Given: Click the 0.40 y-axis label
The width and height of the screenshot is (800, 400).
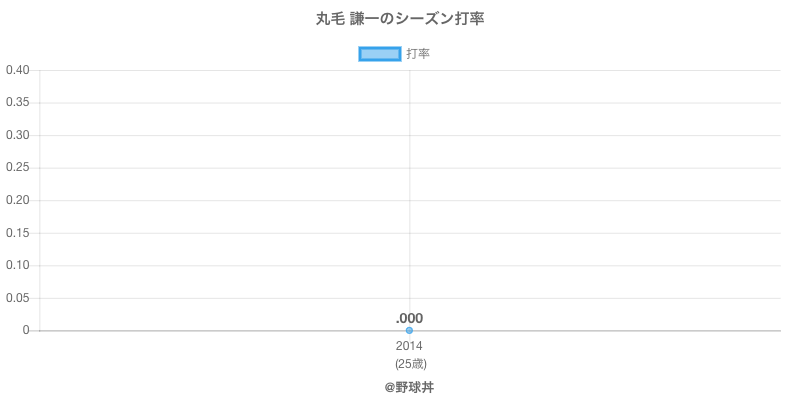Looking at the screenshot, I should coord(17,70).
